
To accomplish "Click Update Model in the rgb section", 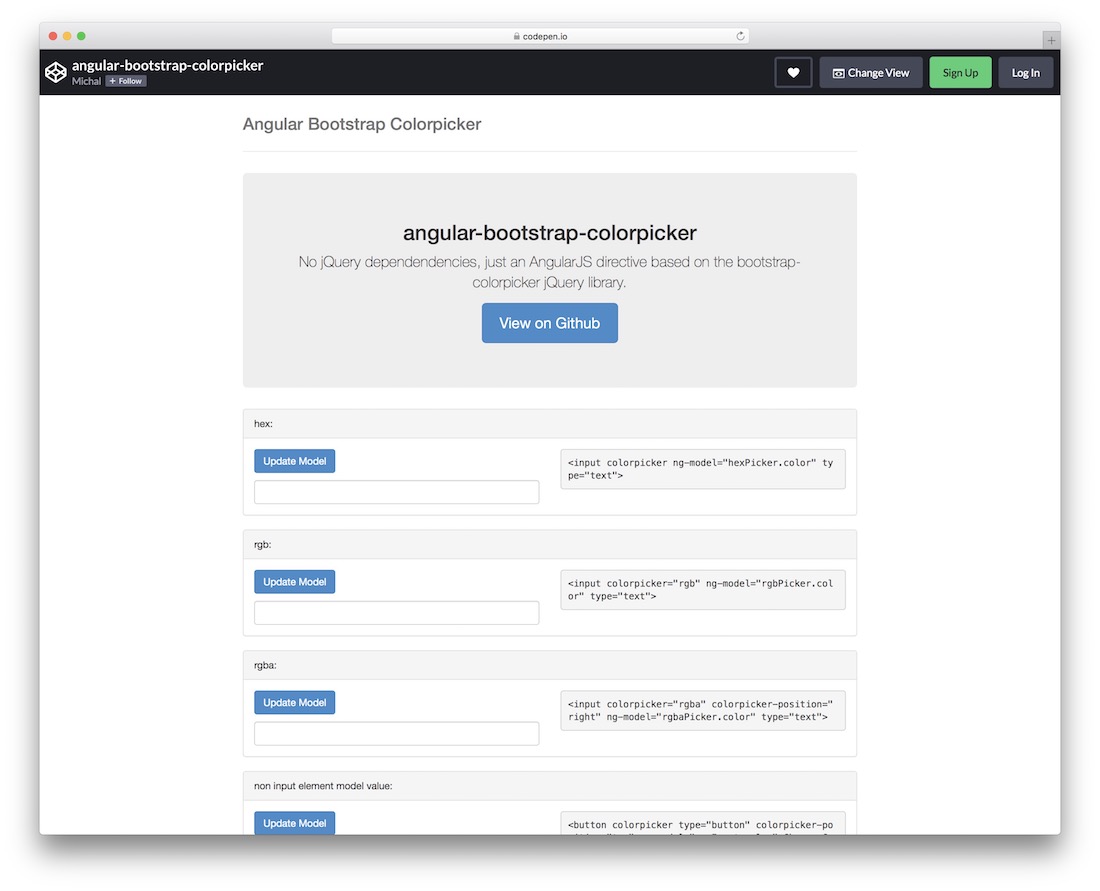I will pyautogui.click(x=294, y=581).
